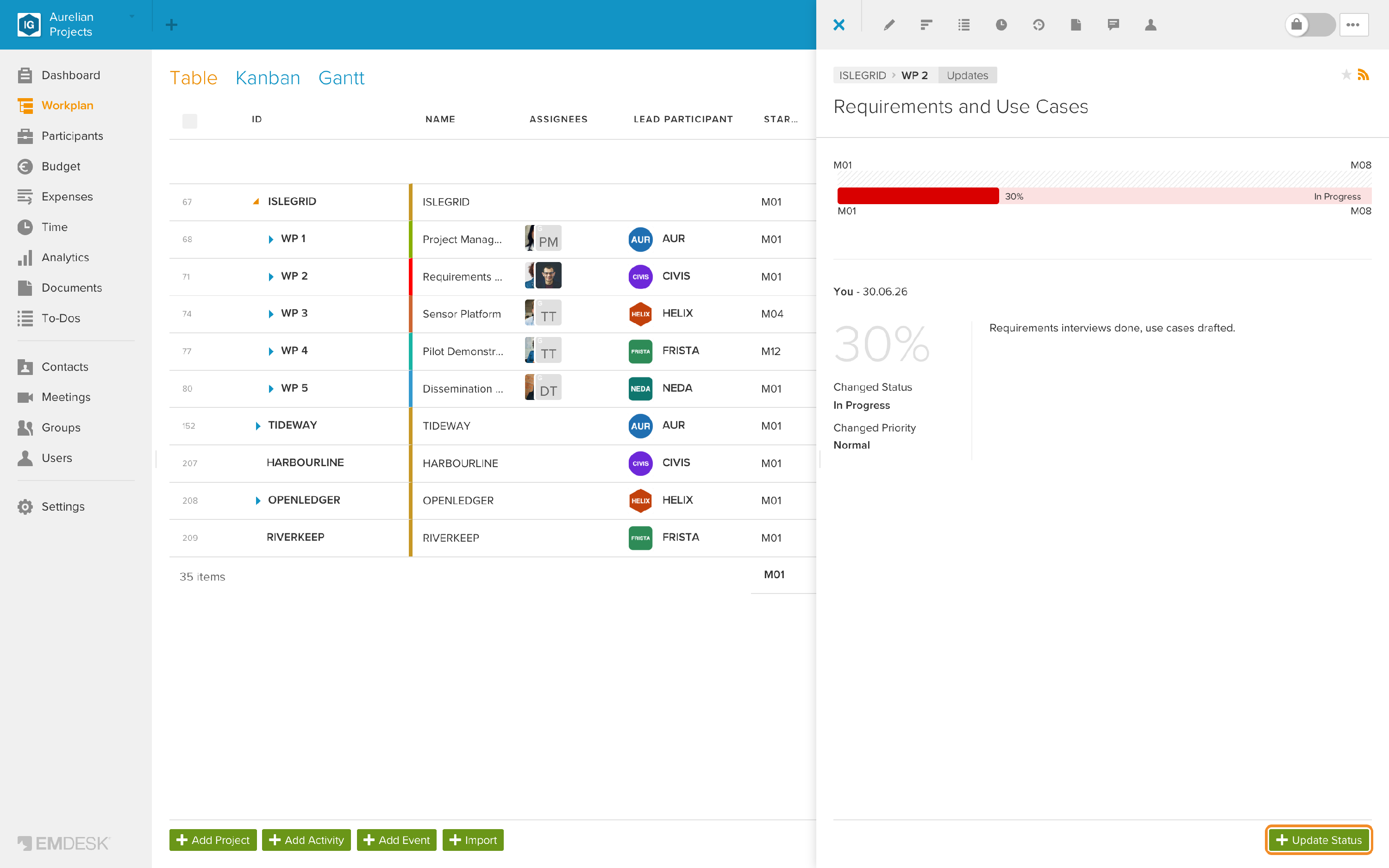Tick the select-all checkbox in table header
1389x868 pixels.
189,120
